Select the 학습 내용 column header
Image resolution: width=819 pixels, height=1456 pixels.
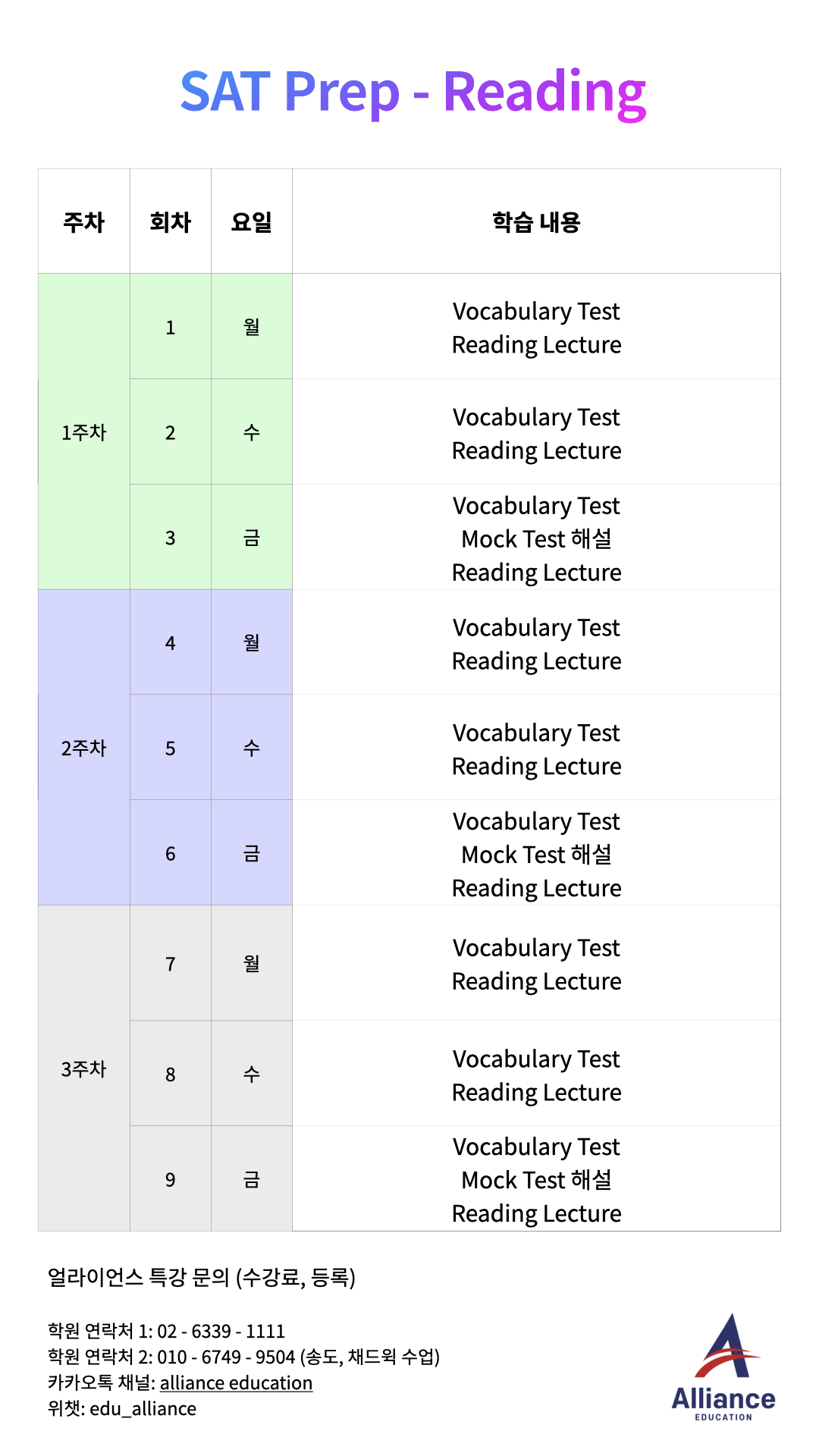pos(536,221)
